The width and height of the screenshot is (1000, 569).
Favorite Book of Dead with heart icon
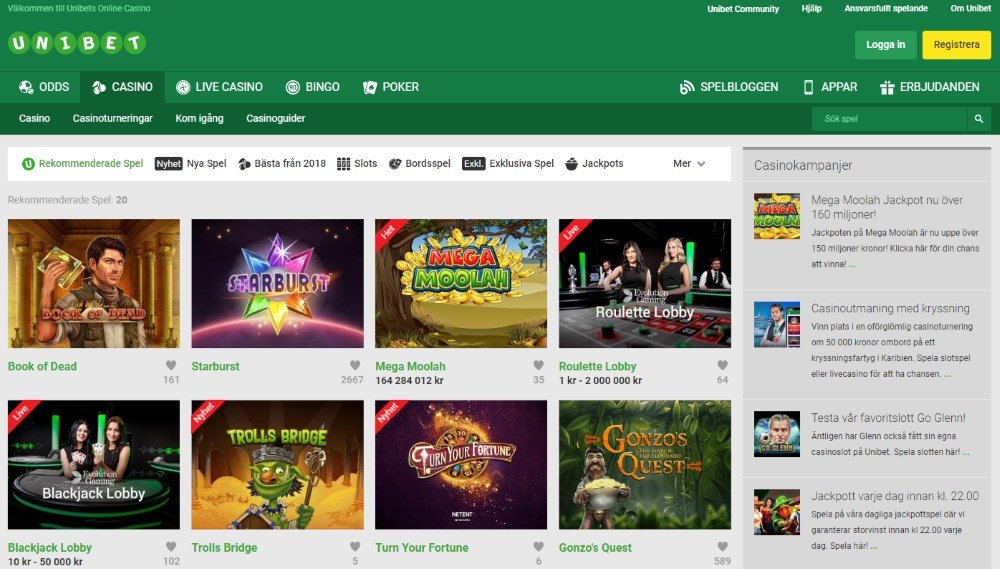coord(171,366)
